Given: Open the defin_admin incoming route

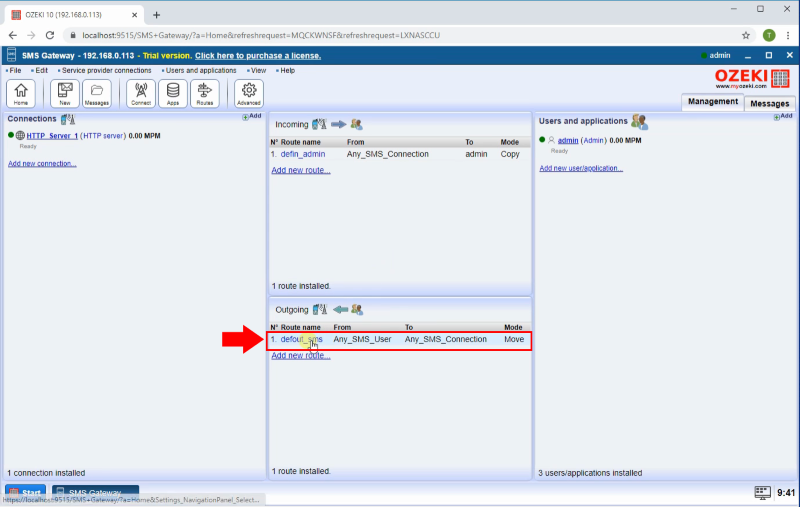Looking at the screenshot, I should pyautogui.click(x=303, y=154).
